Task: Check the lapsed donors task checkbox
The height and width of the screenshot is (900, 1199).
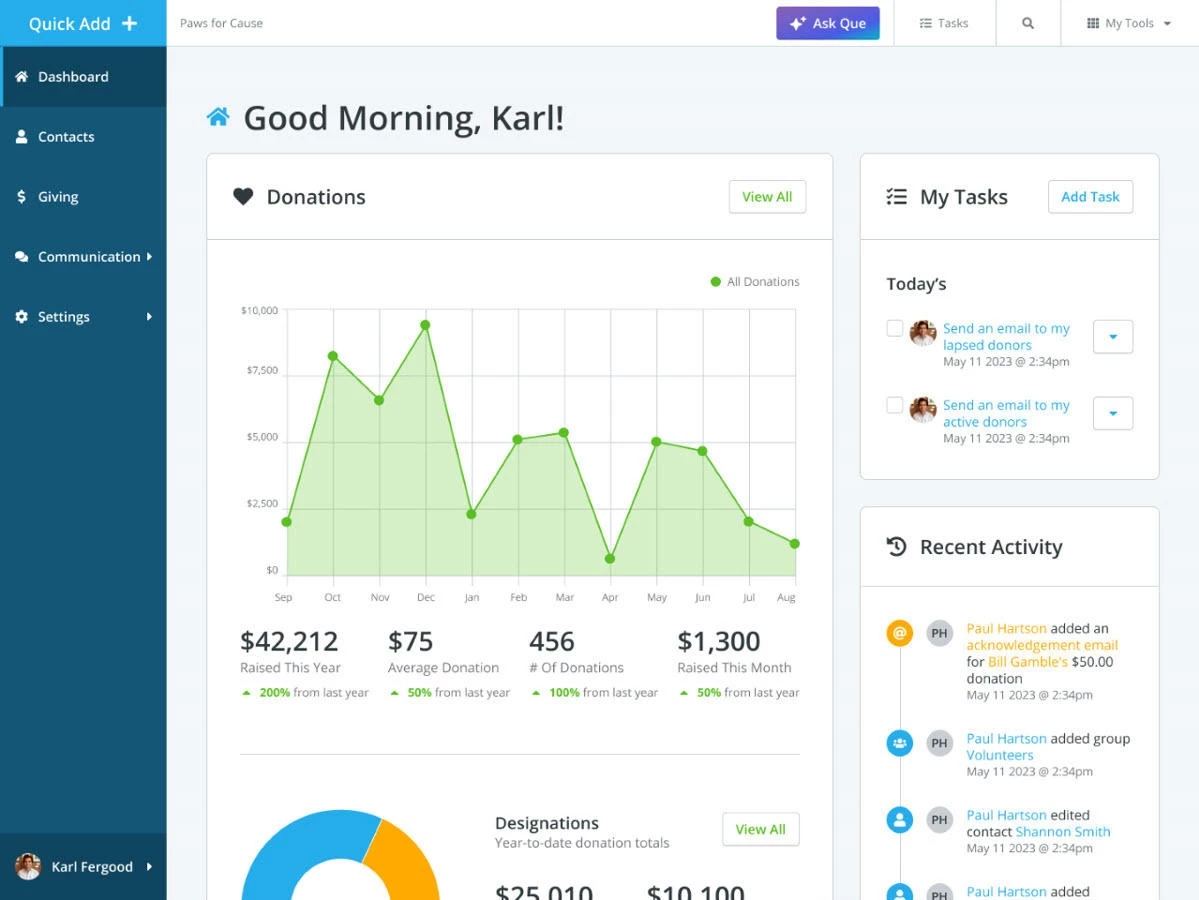Action: (x=895, y=328)
